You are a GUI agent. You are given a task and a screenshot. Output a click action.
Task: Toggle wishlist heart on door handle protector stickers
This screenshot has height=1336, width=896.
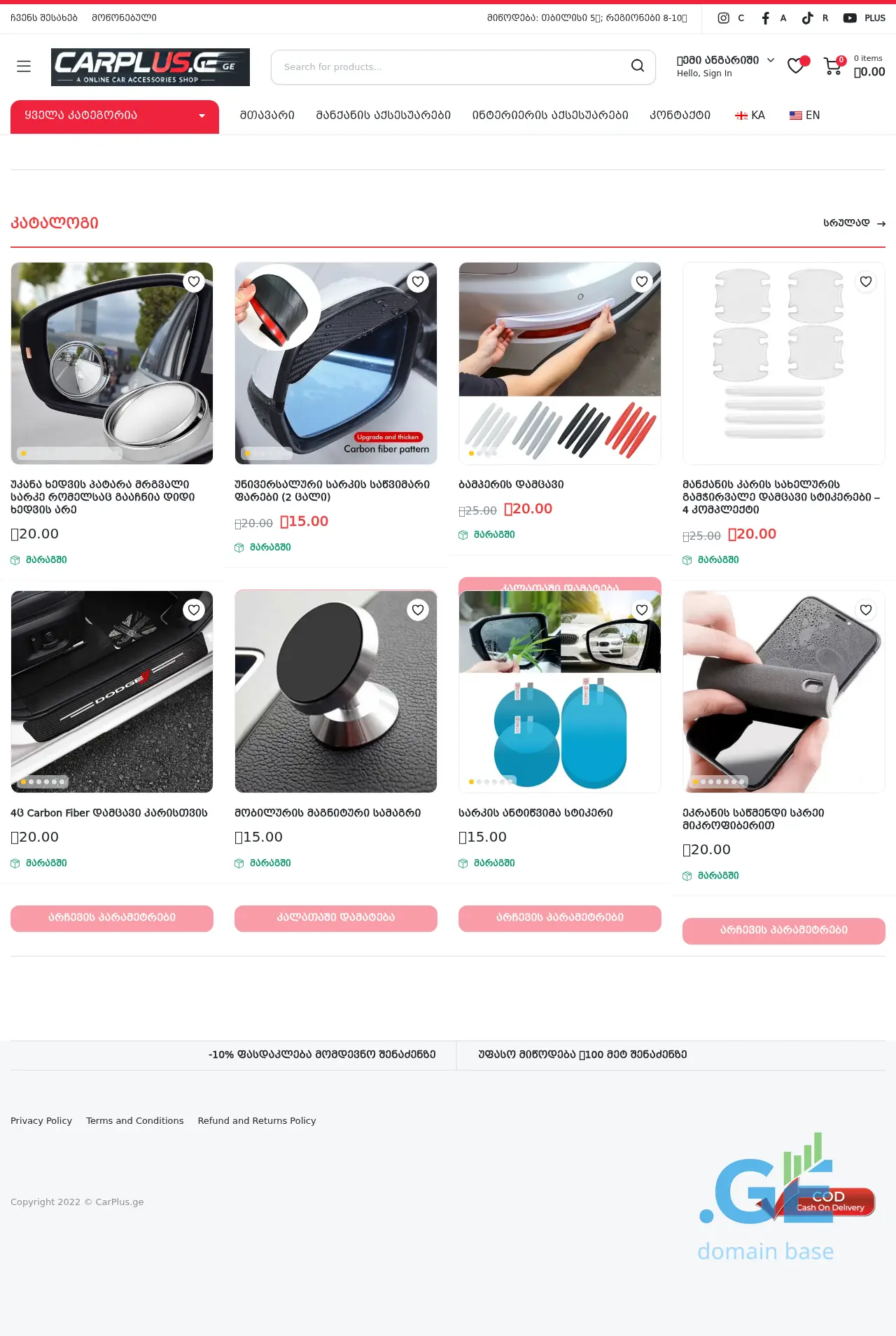coord(866,281)
